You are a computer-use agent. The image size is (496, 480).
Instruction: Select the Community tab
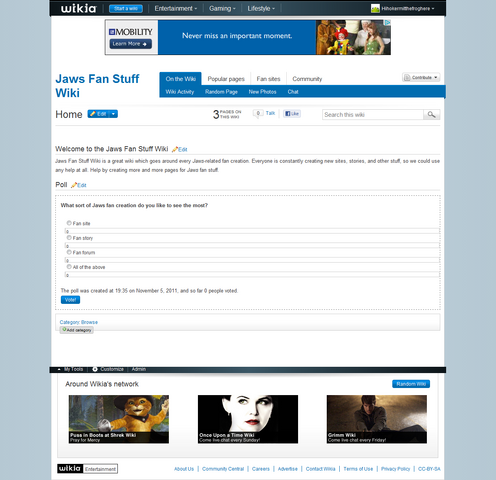307,79
